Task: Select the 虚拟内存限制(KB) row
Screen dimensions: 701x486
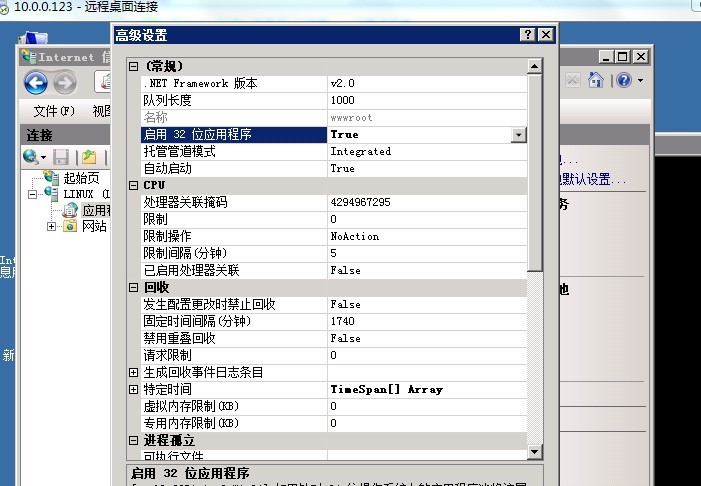Action: pyautogui.click(x=334, y=406)
